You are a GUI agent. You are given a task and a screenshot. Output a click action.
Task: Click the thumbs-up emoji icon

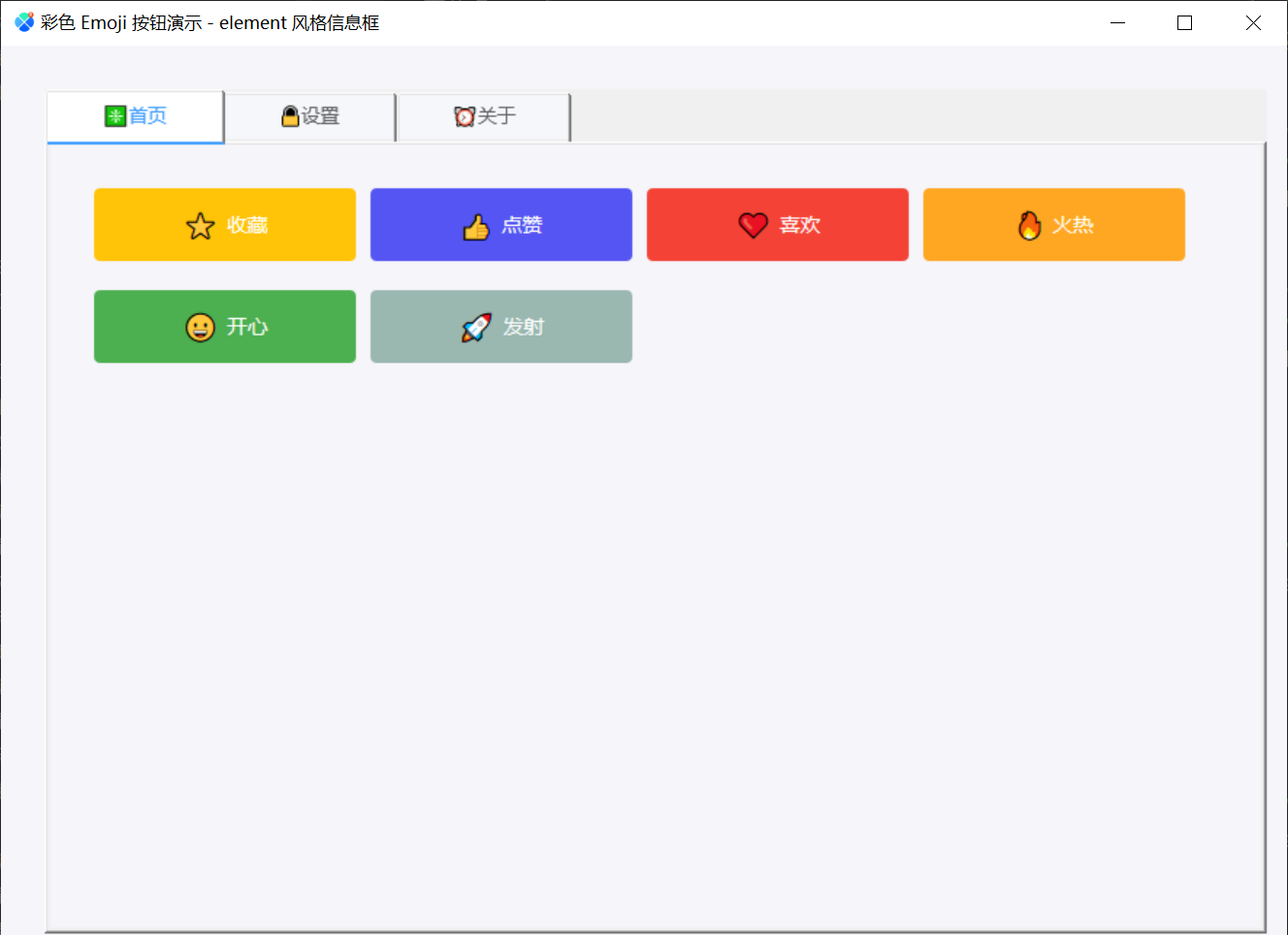click(x=476, y=226)
